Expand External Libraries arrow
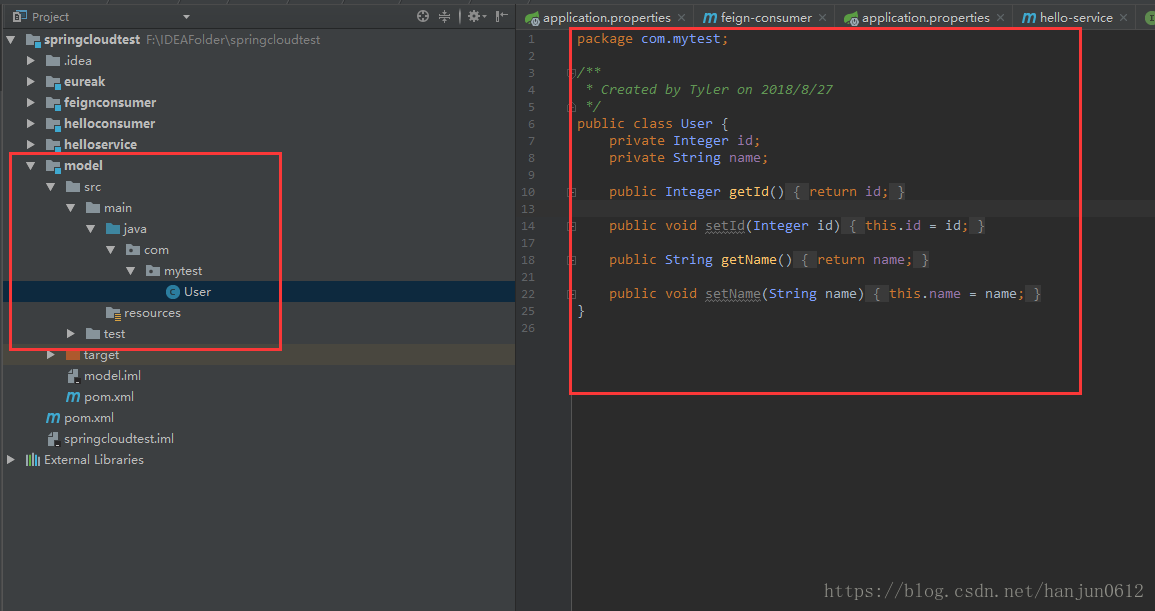Viewport: 1155px width, 611px height. click(x=11, y=460)
